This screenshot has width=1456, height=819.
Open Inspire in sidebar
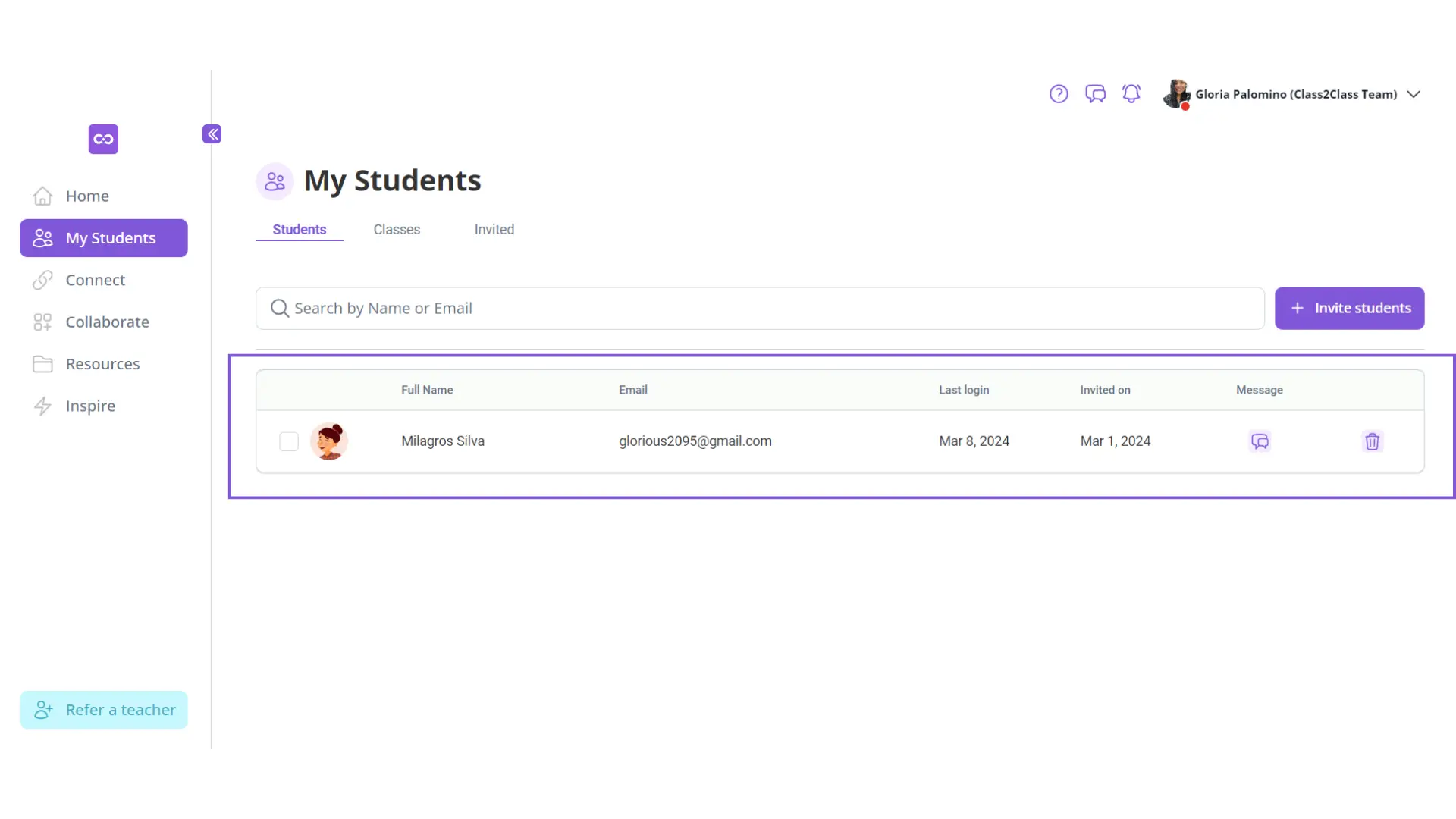104,406
